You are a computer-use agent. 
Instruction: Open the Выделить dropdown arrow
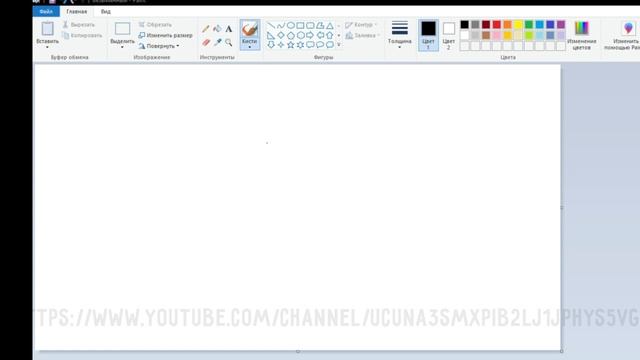[122, 47]
